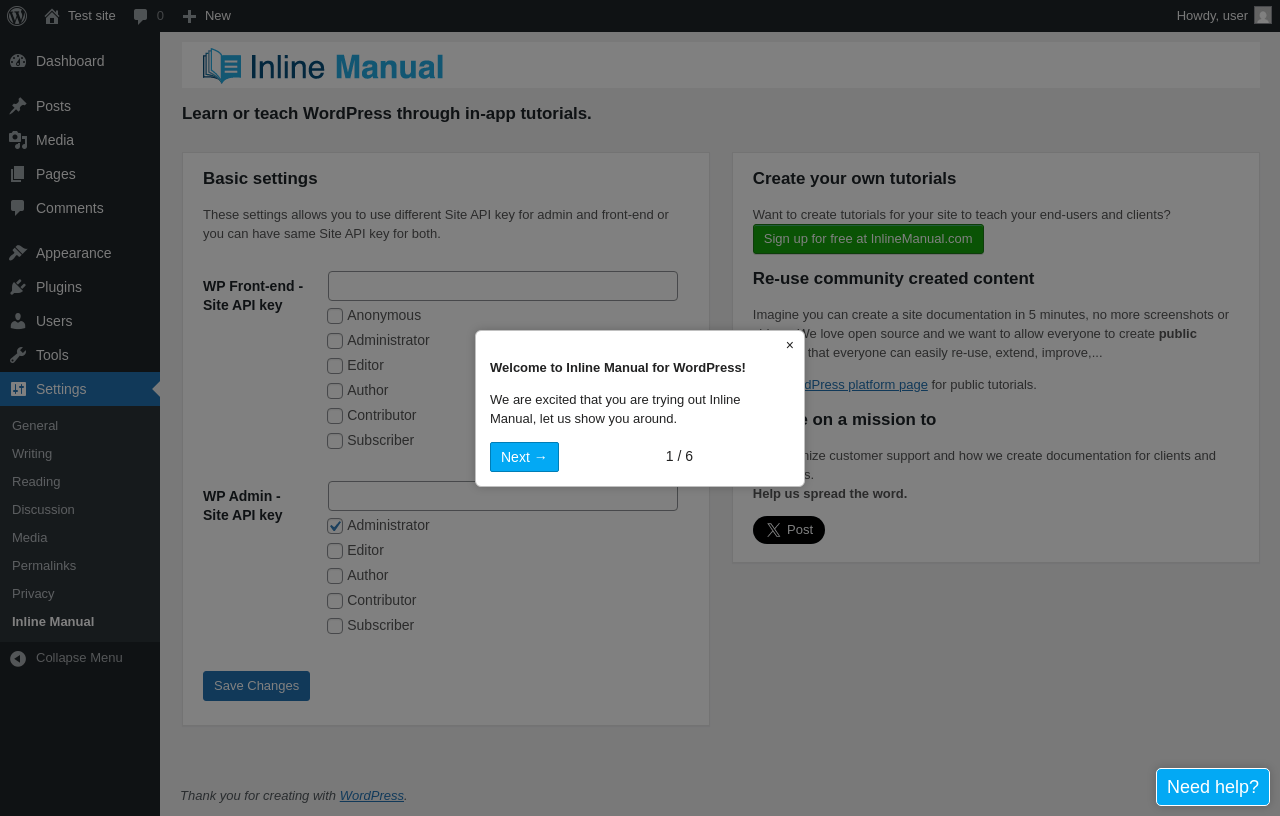
Task: Follow the WordPress link in footer
Action: [372, 796]
